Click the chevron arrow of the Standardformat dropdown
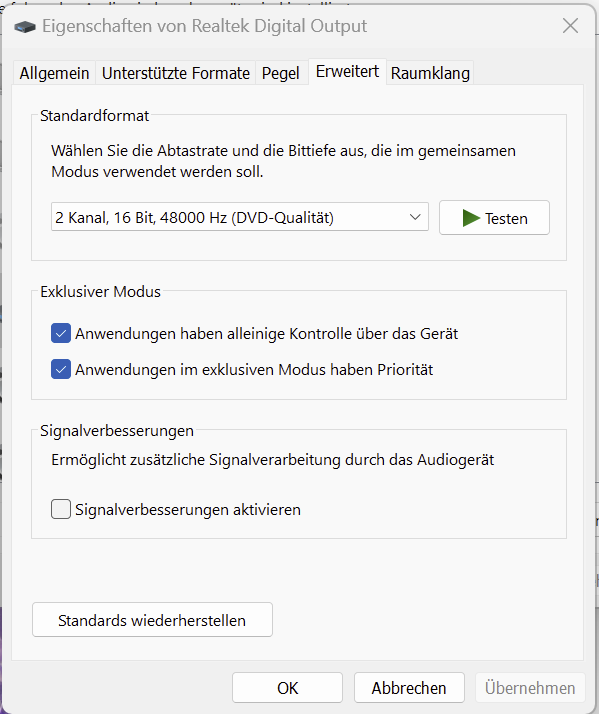 (x=415, y=217)
